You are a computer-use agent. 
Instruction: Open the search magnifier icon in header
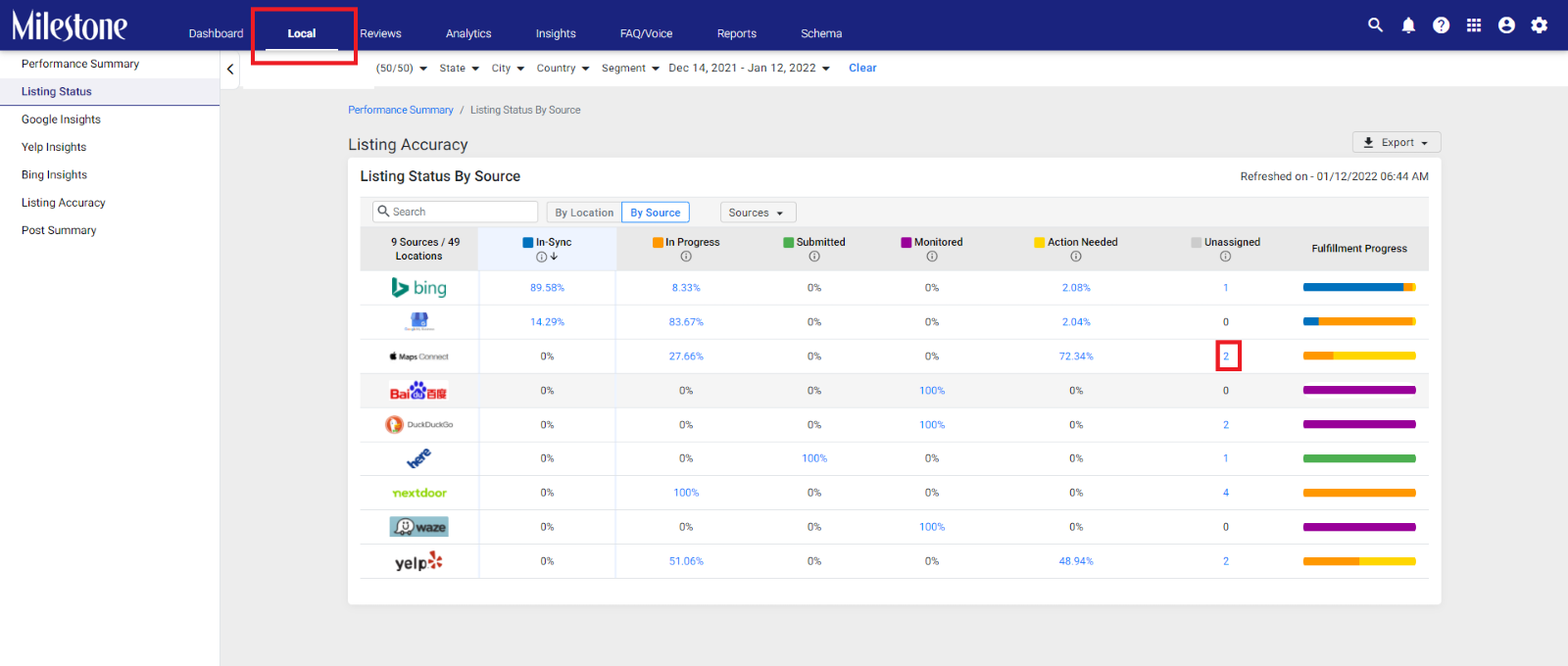click(x=1375, y=25)
